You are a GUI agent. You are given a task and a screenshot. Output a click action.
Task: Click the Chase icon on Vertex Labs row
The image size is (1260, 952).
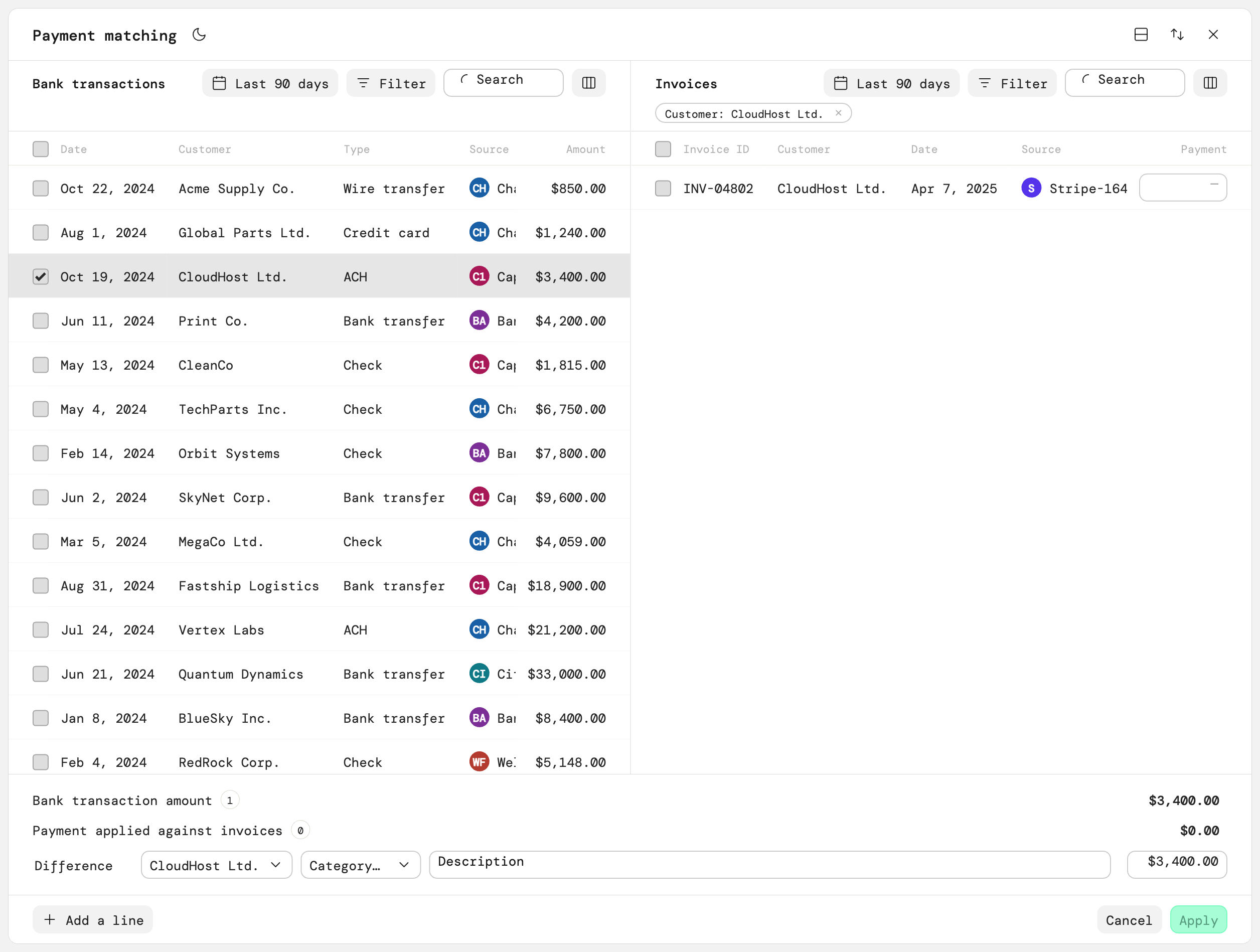479,629
